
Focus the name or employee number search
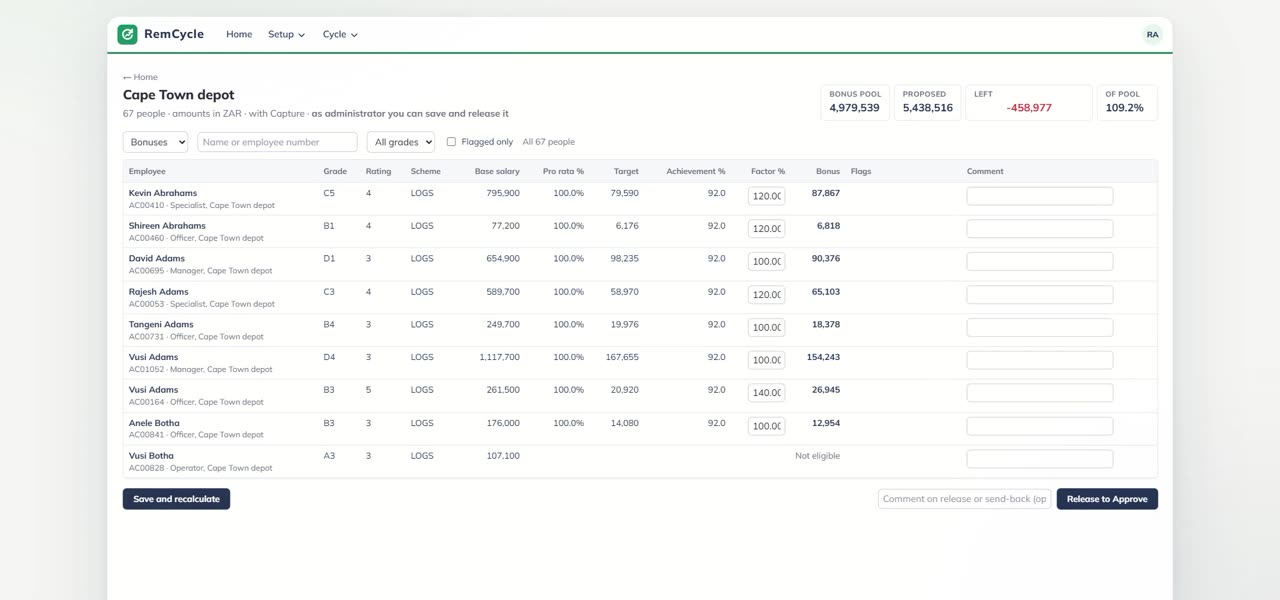[x=277, y=142]
